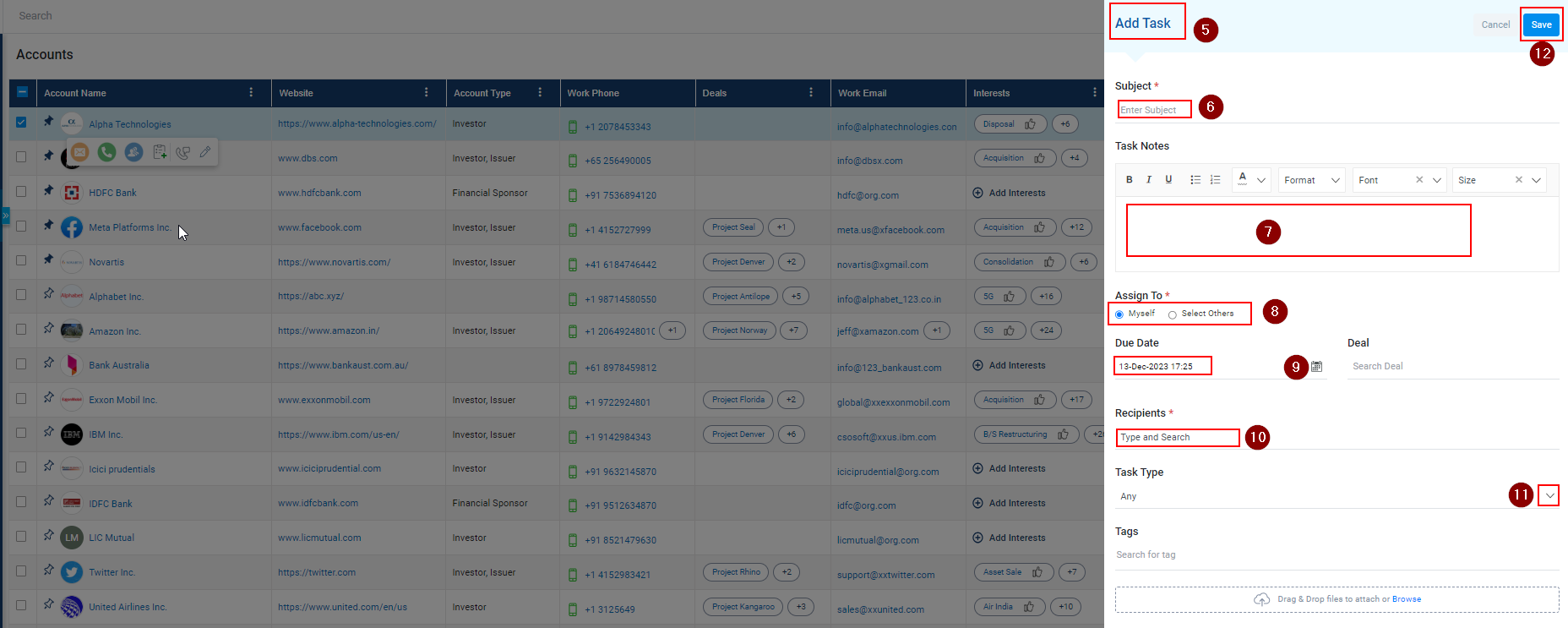Expand the left sidebar with double-arrow
This screenshot has width=1568, height=628.
5,216
